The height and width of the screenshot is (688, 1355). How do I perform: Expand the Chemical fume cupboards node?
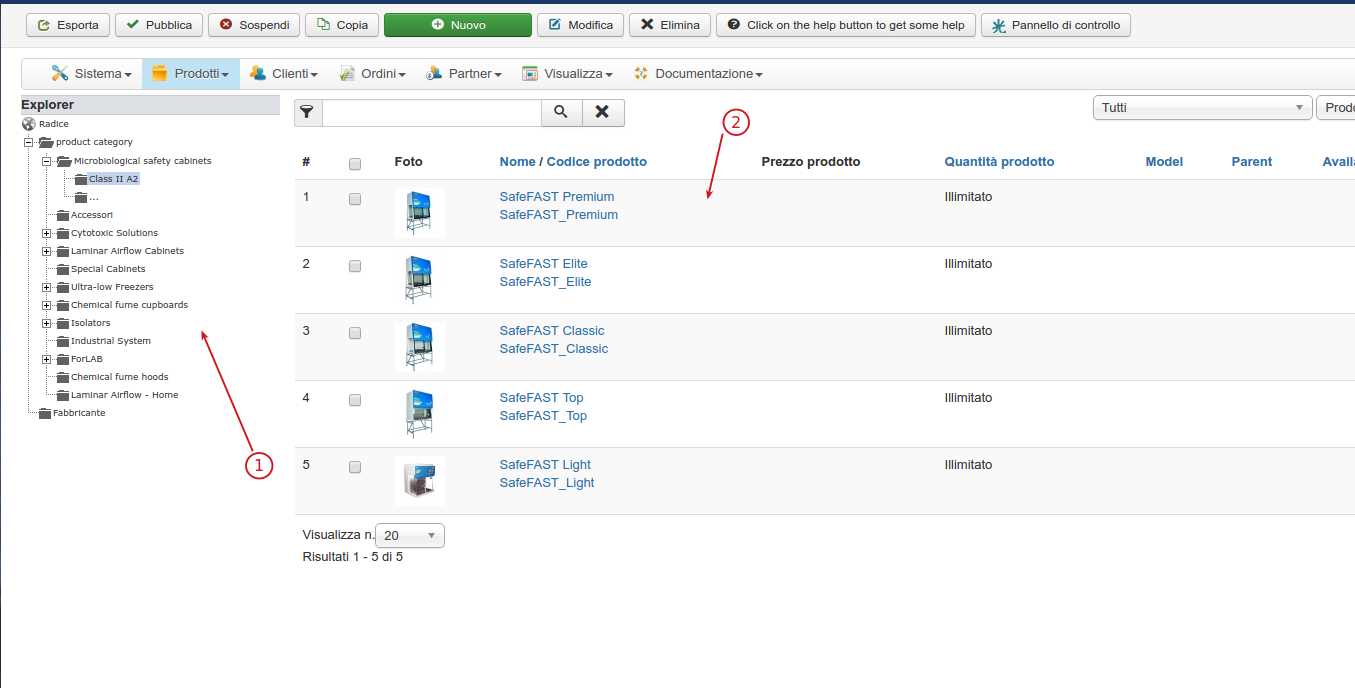click(x=47, y=305)
